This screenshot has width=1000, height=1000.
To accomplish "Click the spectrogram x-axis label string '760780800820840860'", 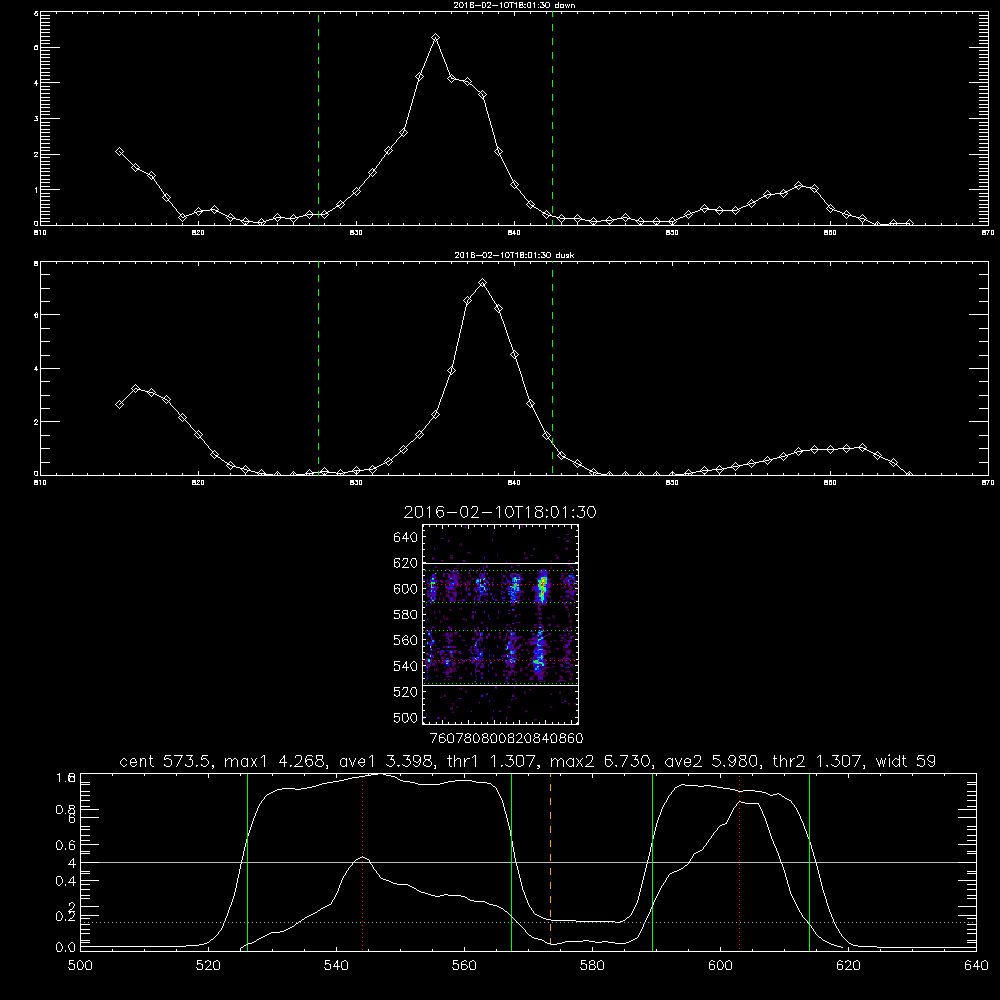I will pos(506,739).
